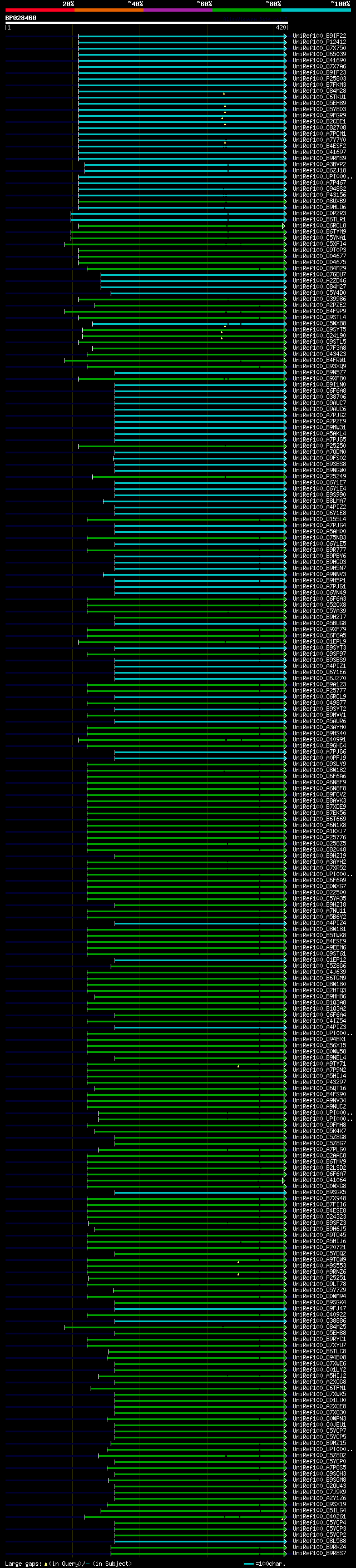Open hit UniRef100_Q6RCL8
Image resolution: width=356 pixels, height=1568 pixels.
(319, 226)
